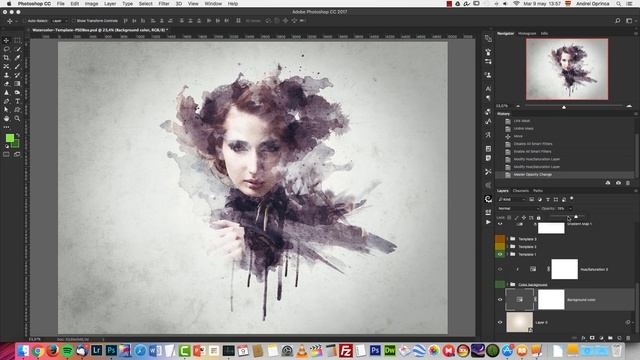Open the Auto-Select Layer dropdown
The image size is (640, 360).
(60, 21)
